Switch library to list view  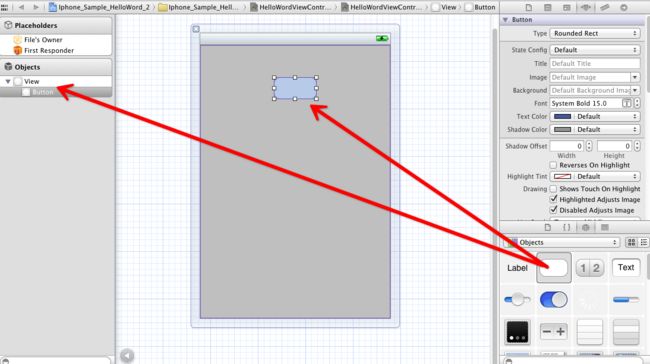click(x=644, y=243)
